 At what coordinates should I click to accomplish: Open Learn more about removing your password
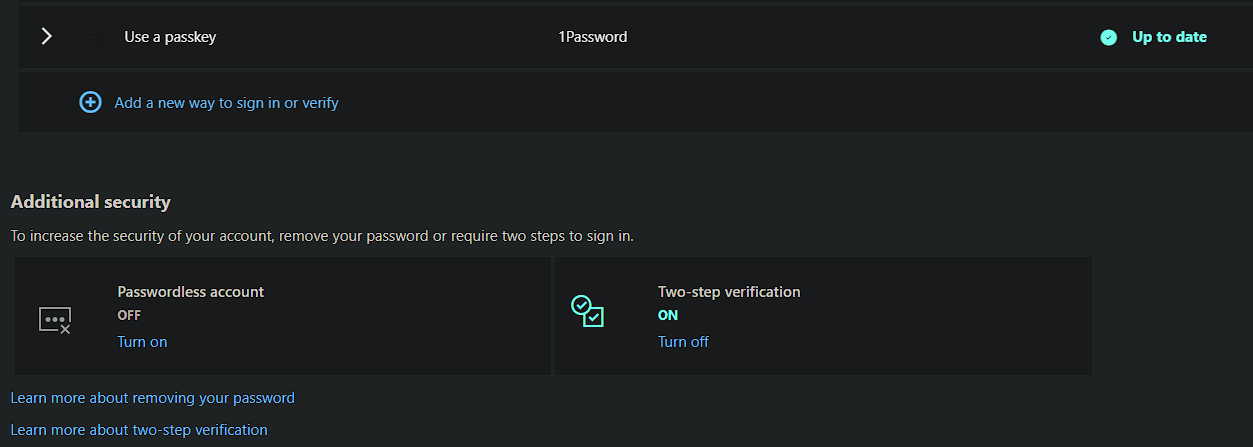pyautogui.click(x=152, y=398)
